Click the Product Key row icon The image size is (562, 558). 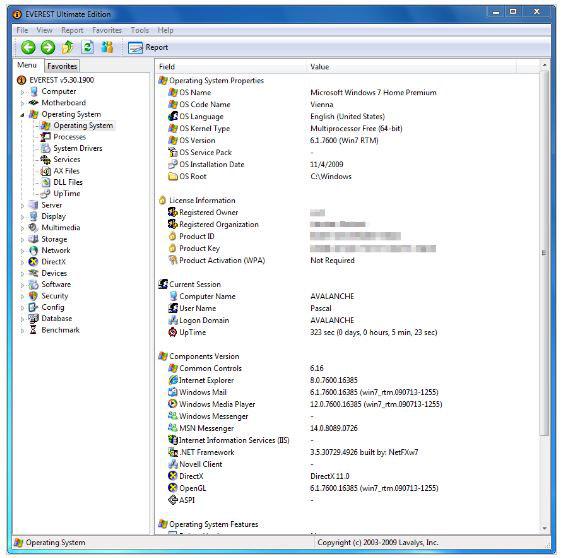(173, 248)
